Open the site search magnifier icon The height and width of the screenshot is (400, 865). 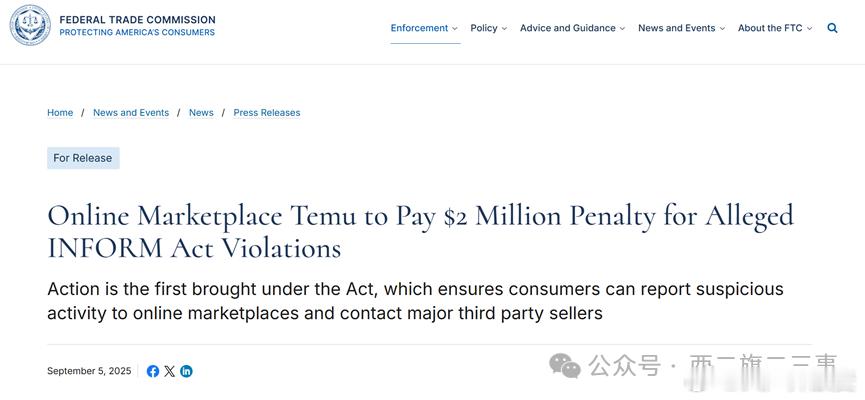(x=832, y=28)
